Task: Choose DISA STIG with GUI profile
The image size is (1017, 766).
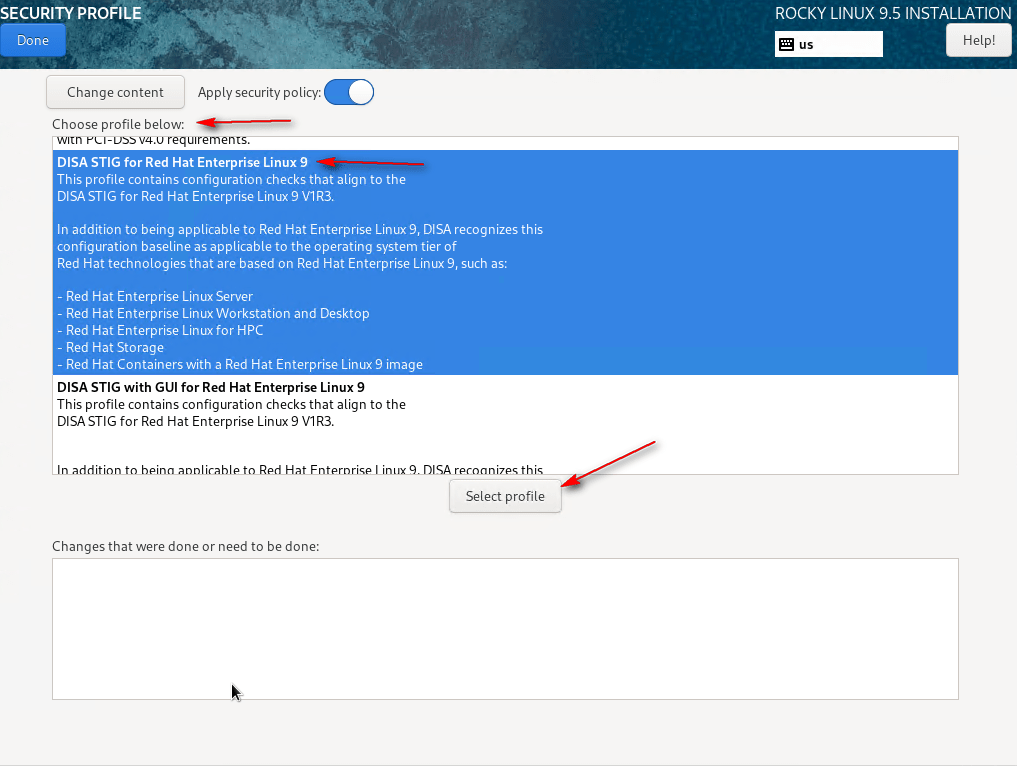Action: pos(210,387)
